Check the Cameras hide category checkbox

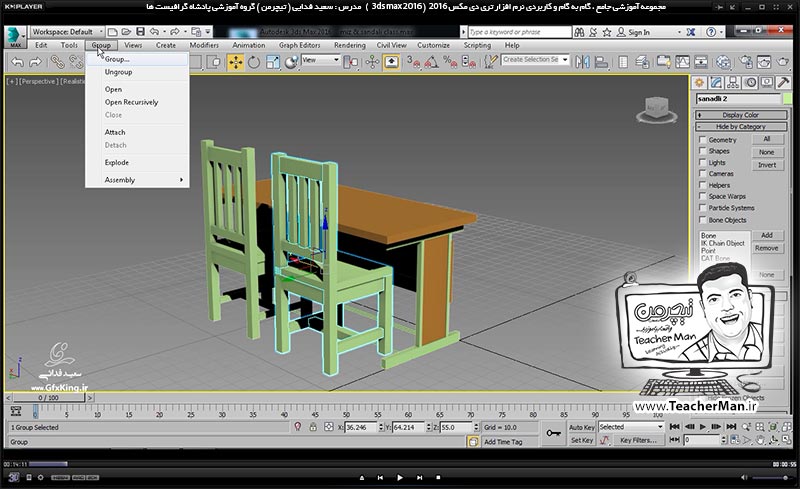pos(703,174)
